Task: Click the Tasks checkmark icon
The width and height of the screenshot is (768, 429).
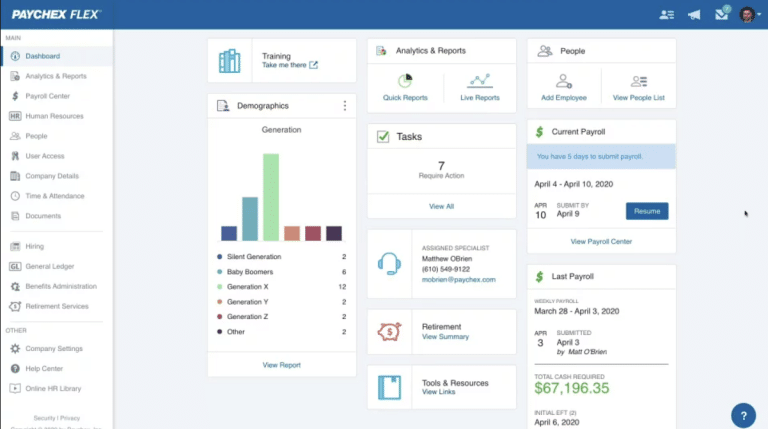Action: click(383, 136)
